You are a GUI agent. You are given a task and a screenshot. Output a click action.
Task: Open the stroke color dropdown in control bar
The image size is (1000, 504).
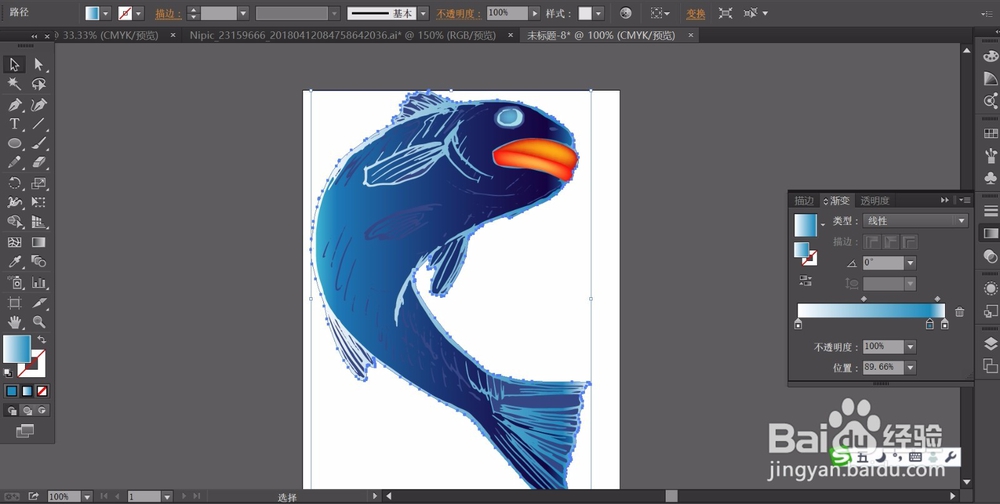coord(138,13)
